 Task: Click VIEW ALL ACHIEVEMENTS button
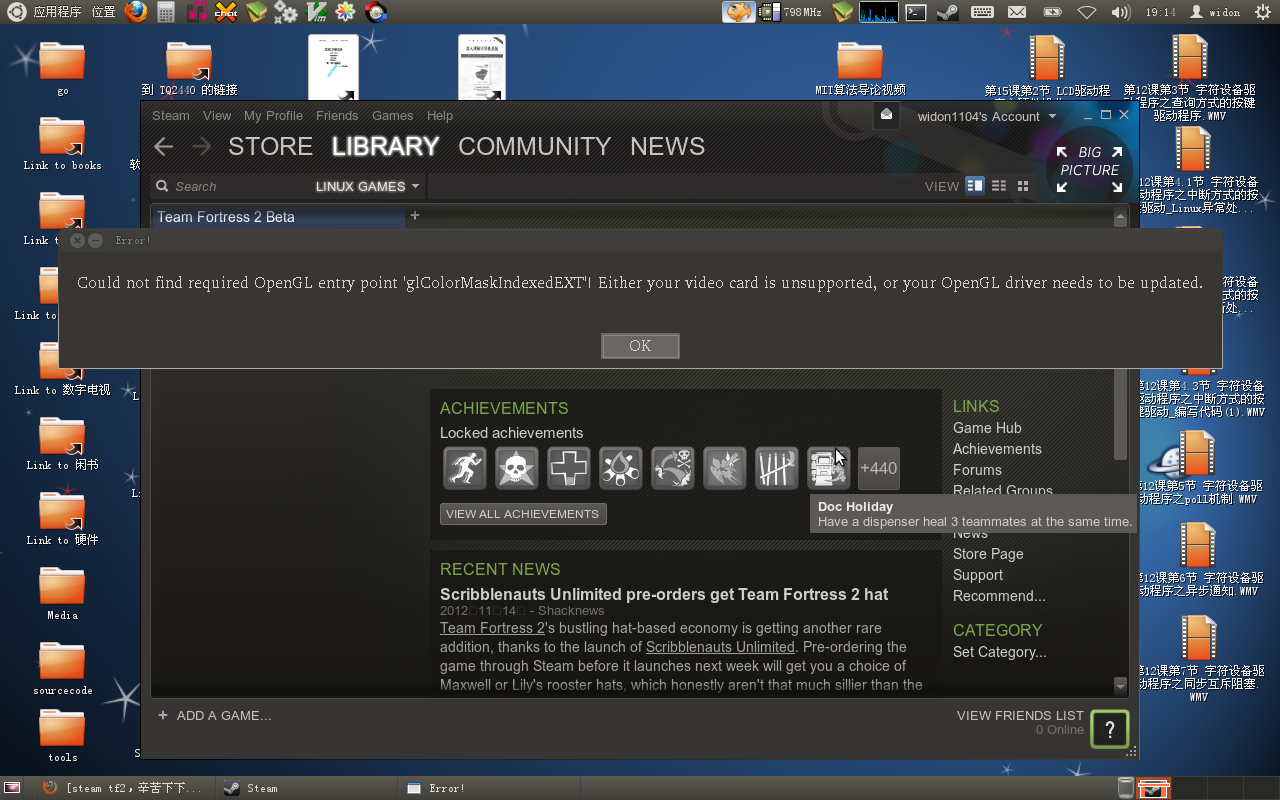(x=523, y=514)
